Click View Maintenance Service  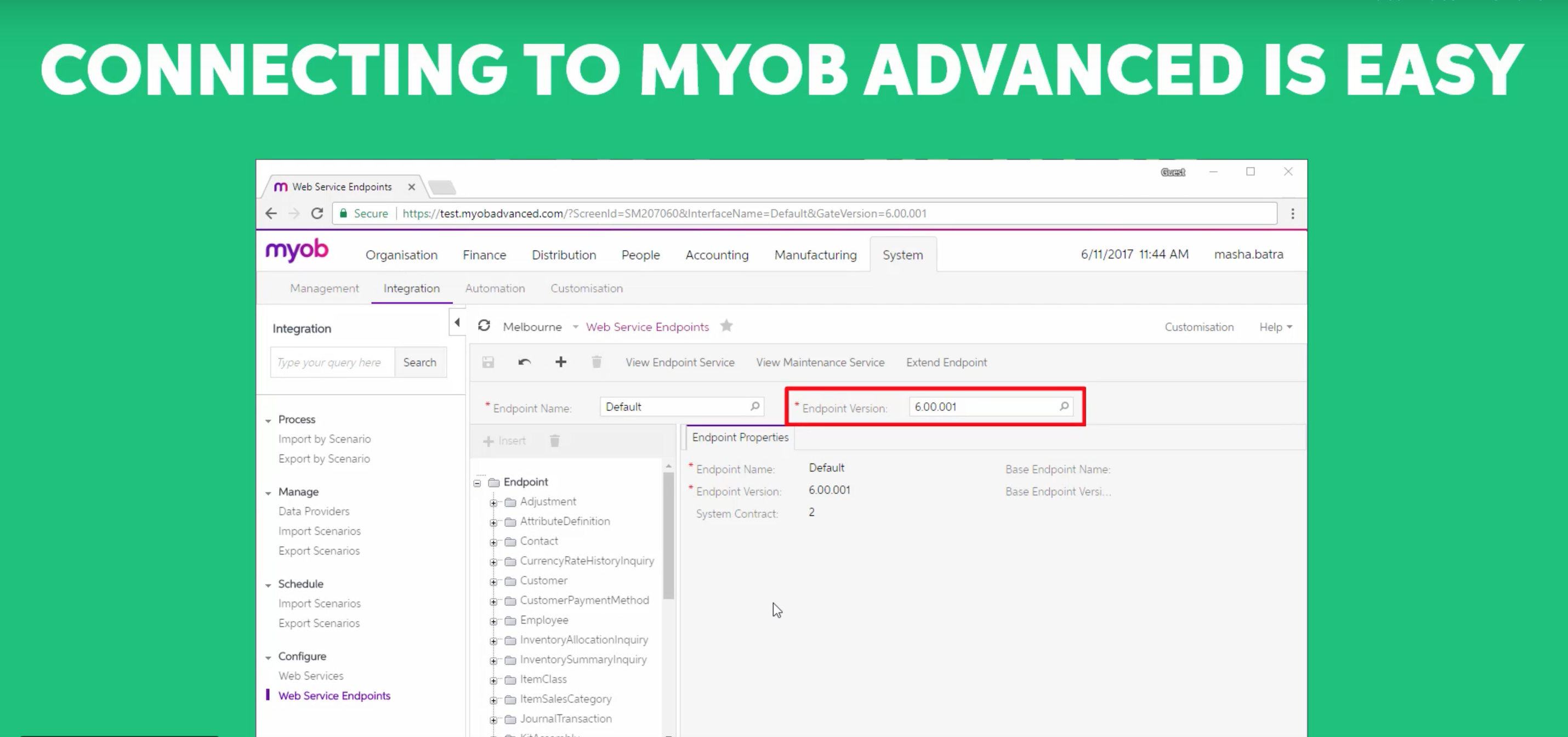click(820, 362)
